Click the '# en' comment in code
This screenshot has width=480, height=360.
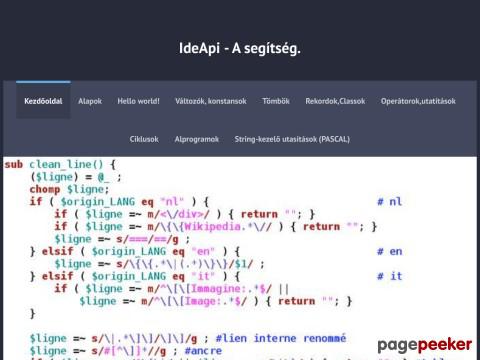(389, 251)
